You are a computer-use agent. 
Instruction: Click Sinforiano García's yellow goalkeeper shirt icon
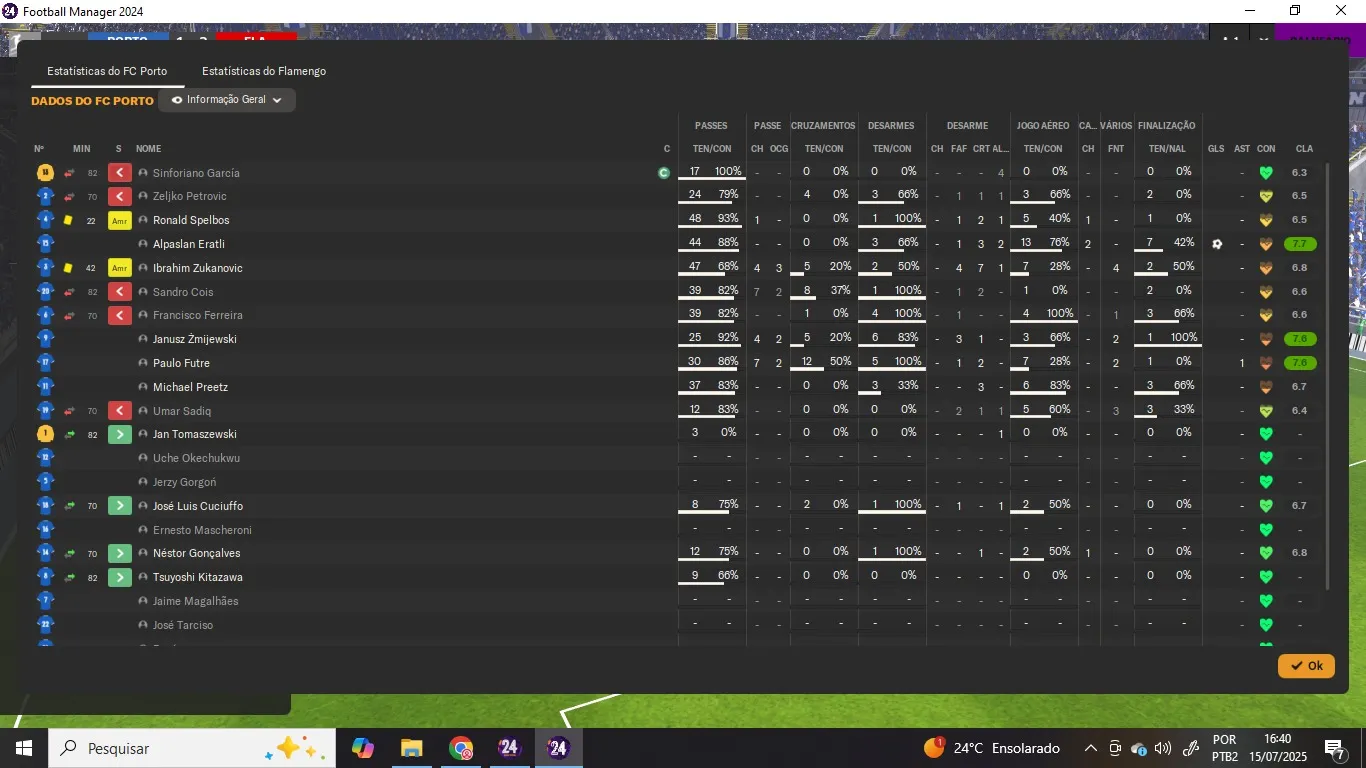click(45, 173)
